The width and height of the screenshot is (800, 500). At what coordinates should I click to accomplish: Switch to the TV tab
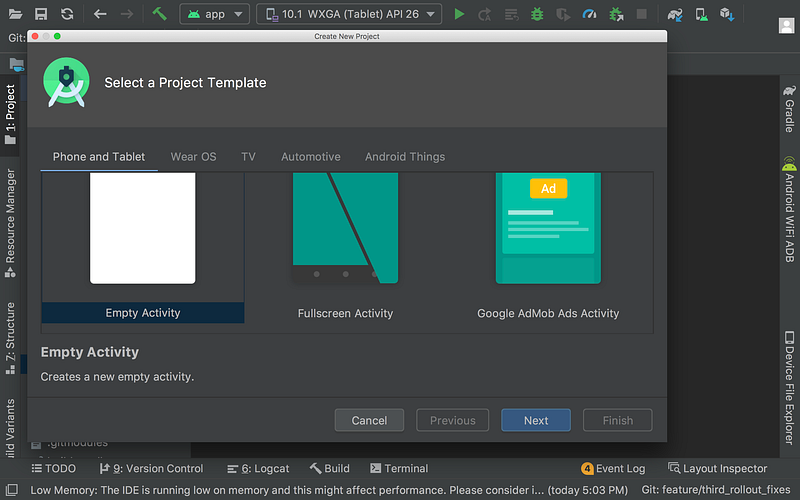(248, 157)
